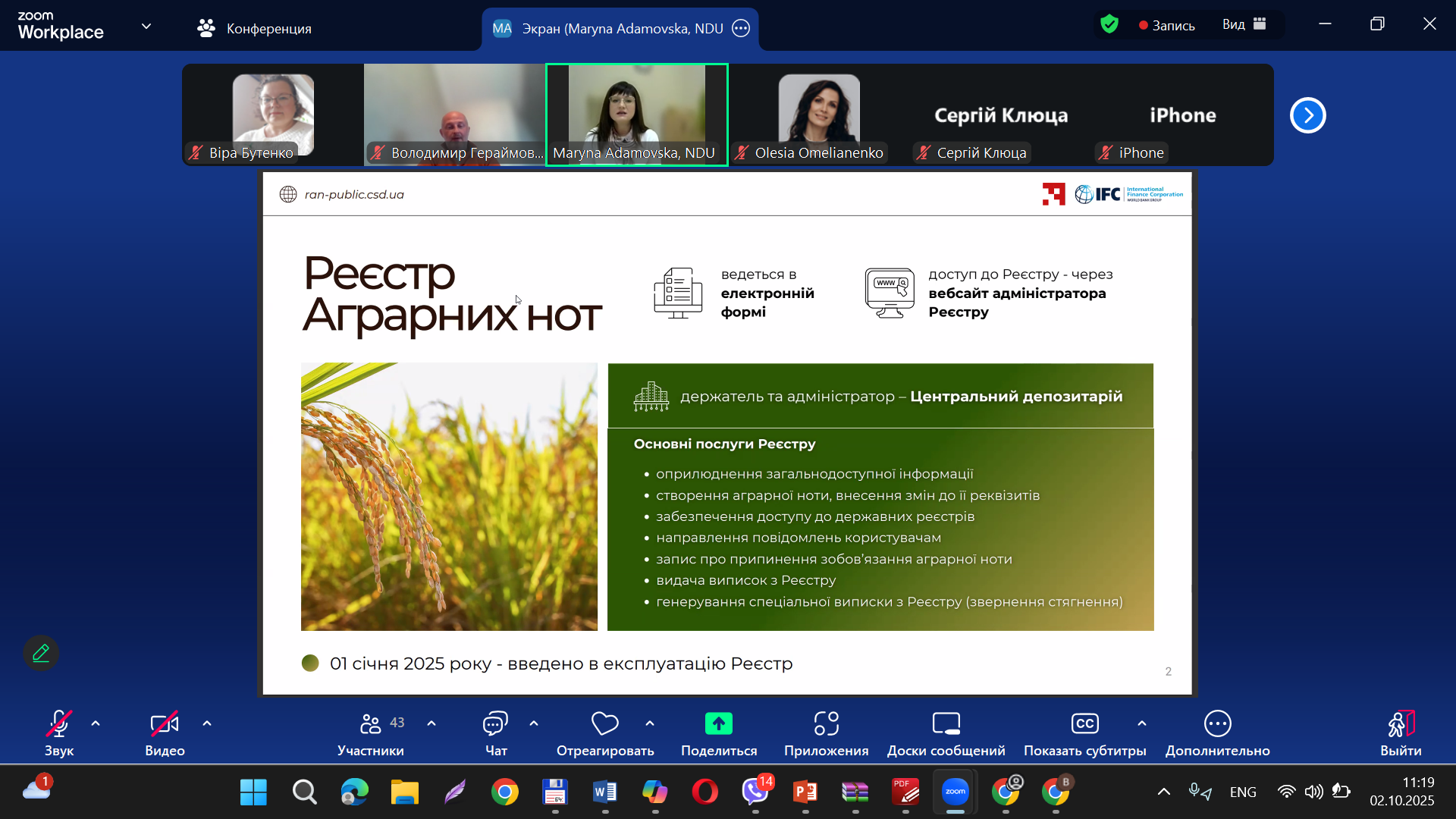The width and height of the screenshot is (1456, 819).
Task: Open the Whiteboards icon
Action: [x=946, y=724]
